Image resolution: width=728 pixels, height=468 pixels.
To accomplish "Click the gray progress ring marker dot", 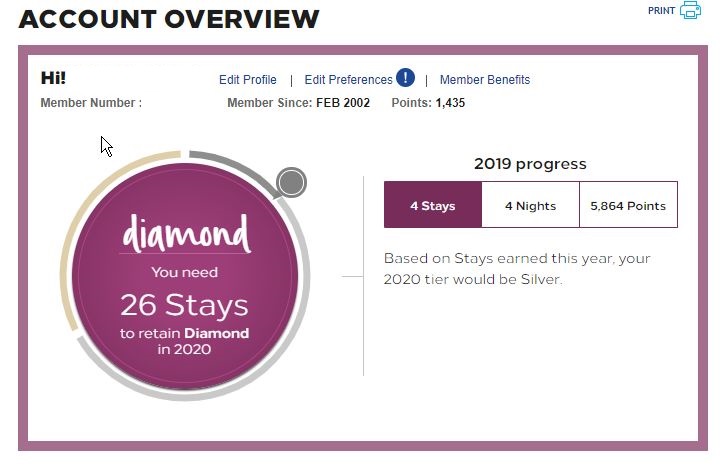I will click(291, 182).
